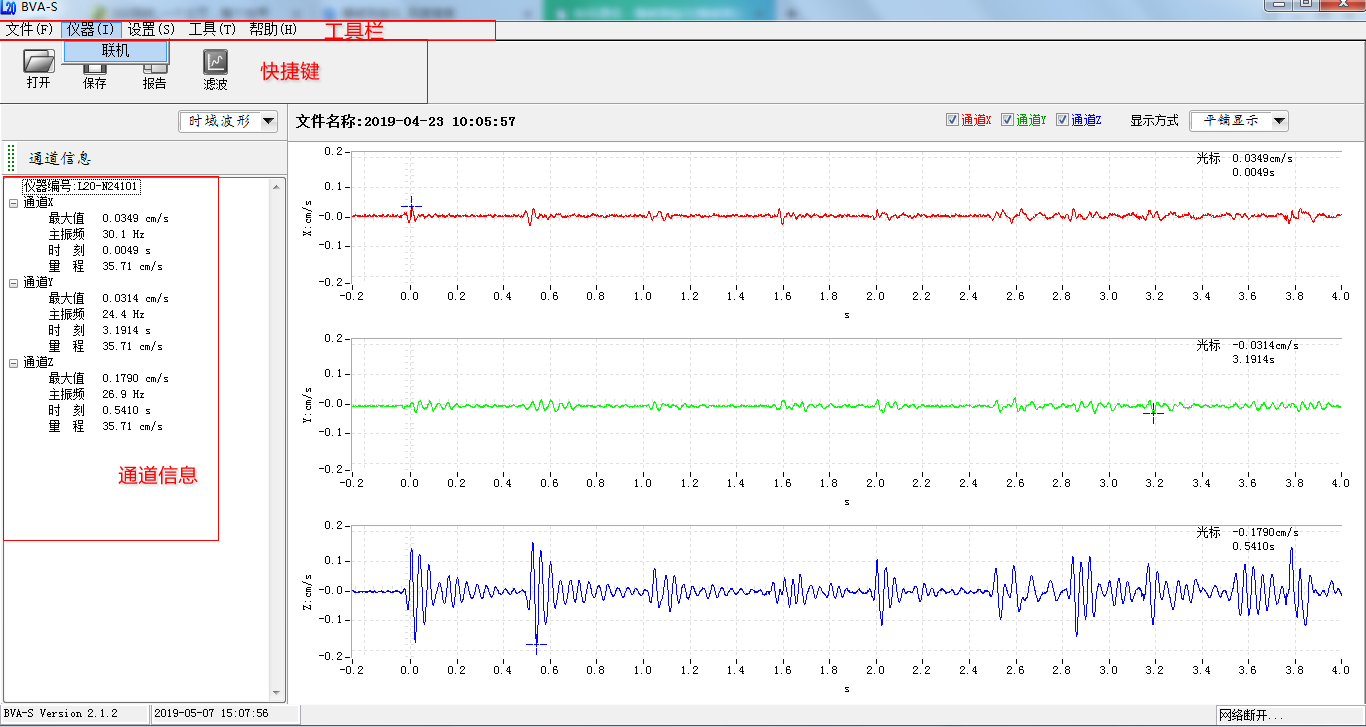Open the 设置(S) menu
1366x727 pixels.
pyautogui.click(x=151, y=30)
